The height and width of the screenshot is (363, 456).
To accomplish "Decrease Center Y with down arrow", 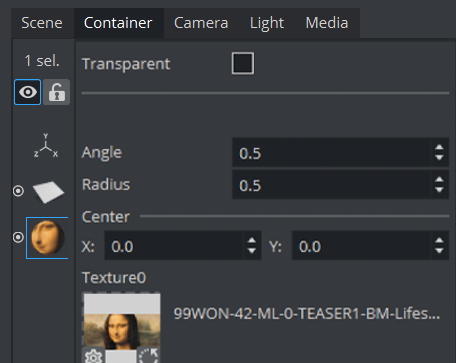I will (x=439, y=251).
